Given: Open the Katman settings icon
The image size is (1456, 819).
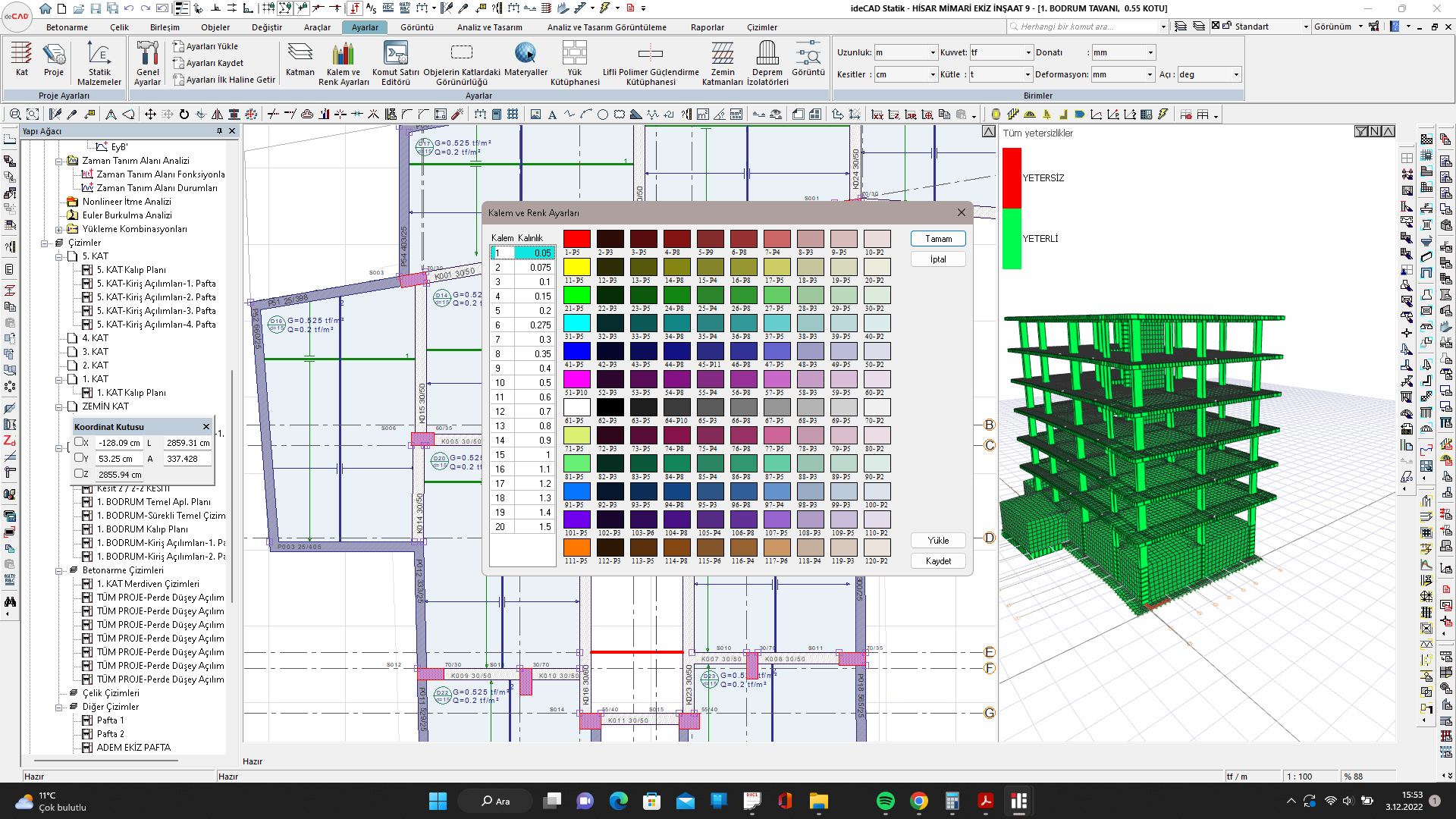Looking at the screenshot, I should tap(300, 59).
